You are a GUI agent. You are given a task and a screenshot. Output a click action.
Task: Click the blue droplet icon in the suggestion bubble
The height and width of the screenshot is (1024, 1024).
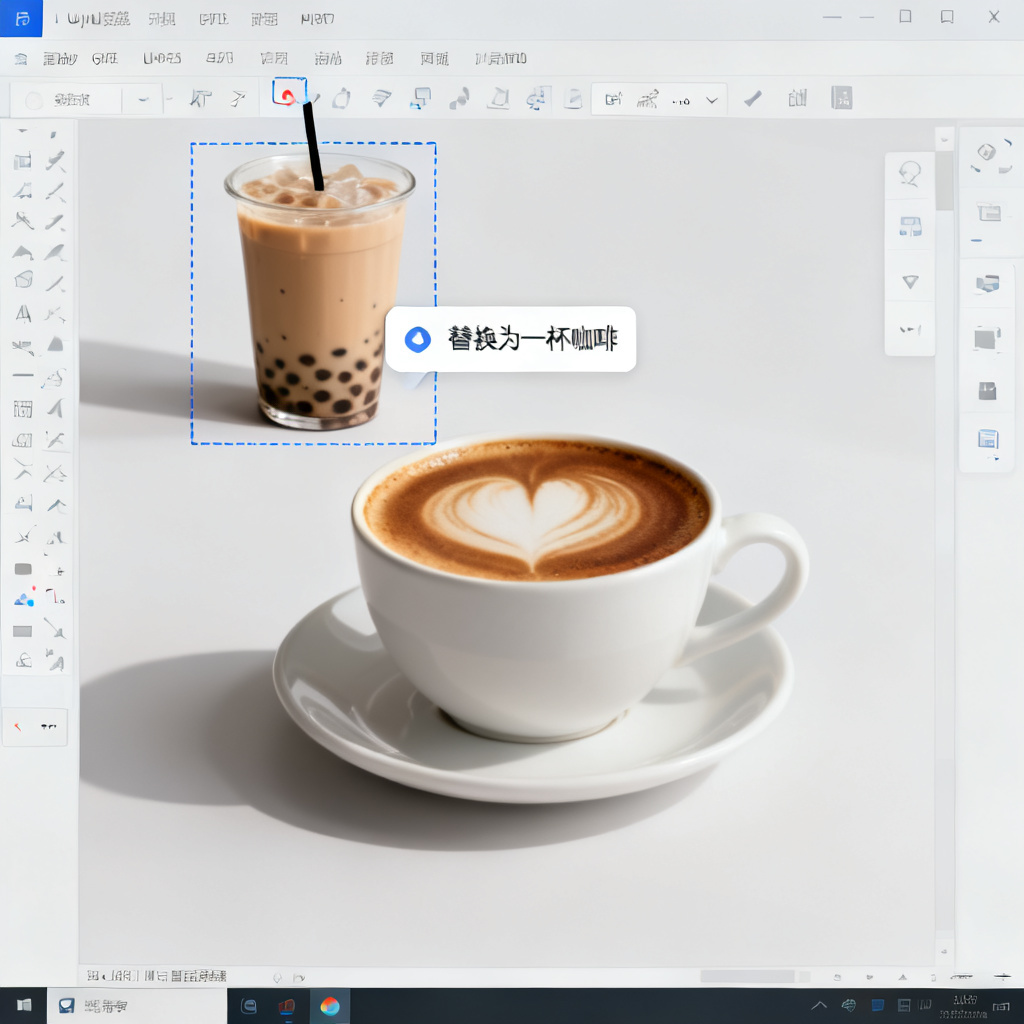(x=418, y=340)
